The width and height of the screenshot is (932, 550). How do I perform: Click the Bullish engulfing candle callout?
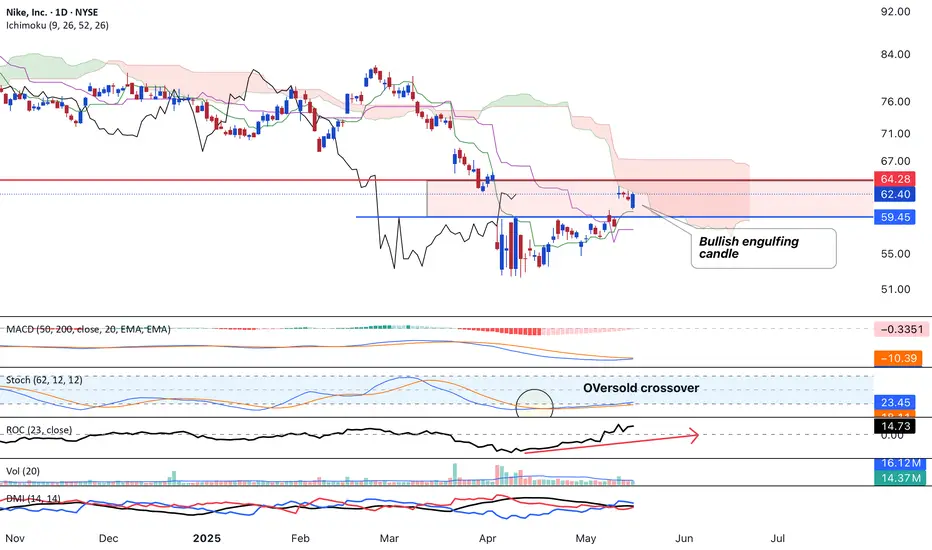[763, 248]
